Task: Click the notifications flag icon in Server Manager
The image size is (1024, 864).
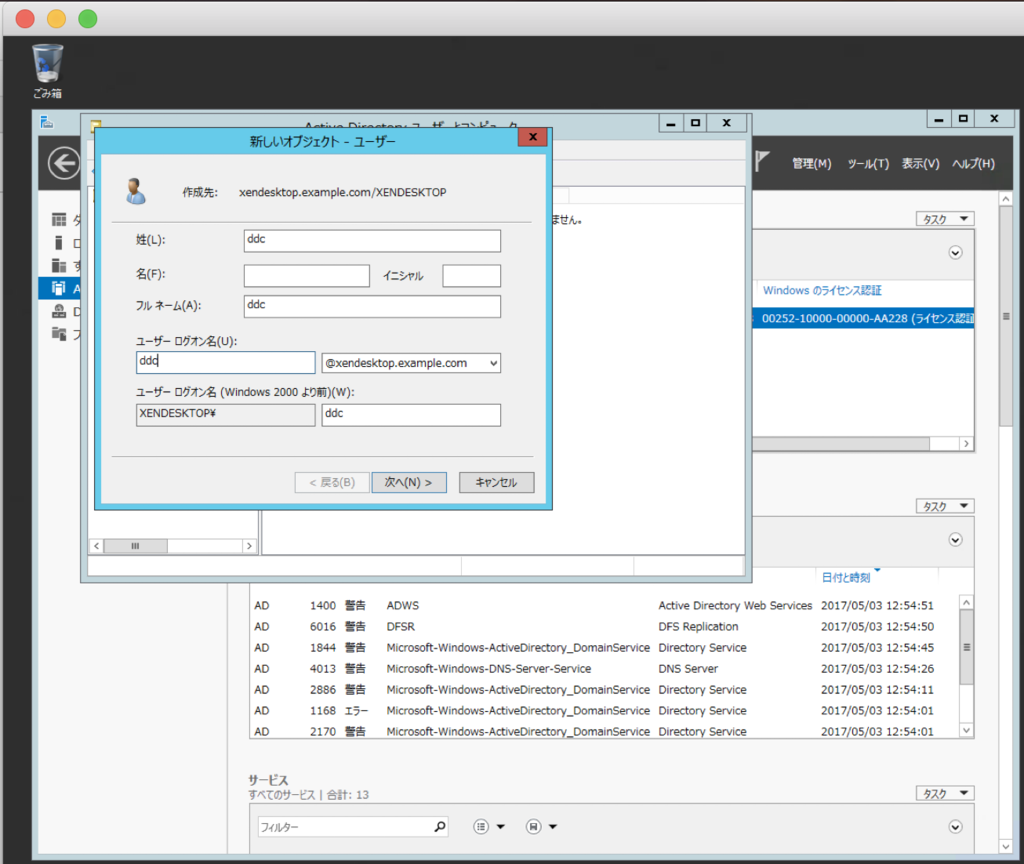Action: [x=762, y=161]
